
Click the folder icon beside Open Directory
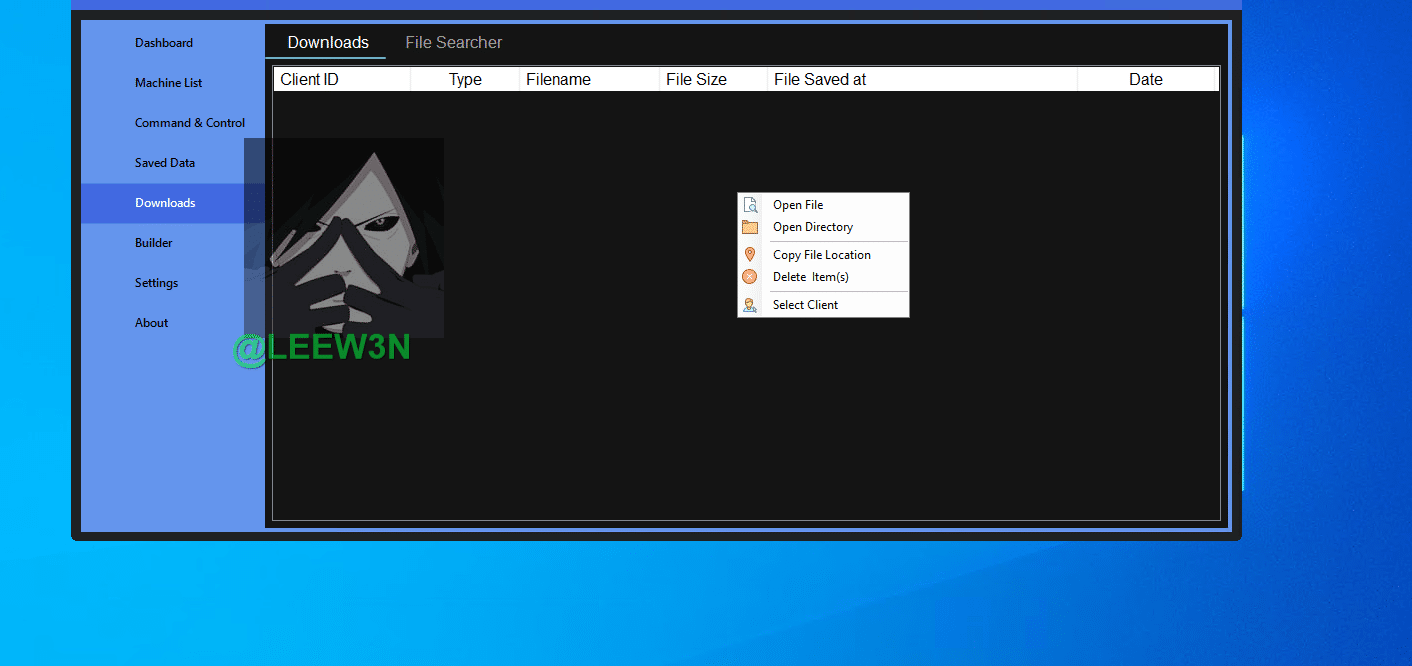coord(750,227)
